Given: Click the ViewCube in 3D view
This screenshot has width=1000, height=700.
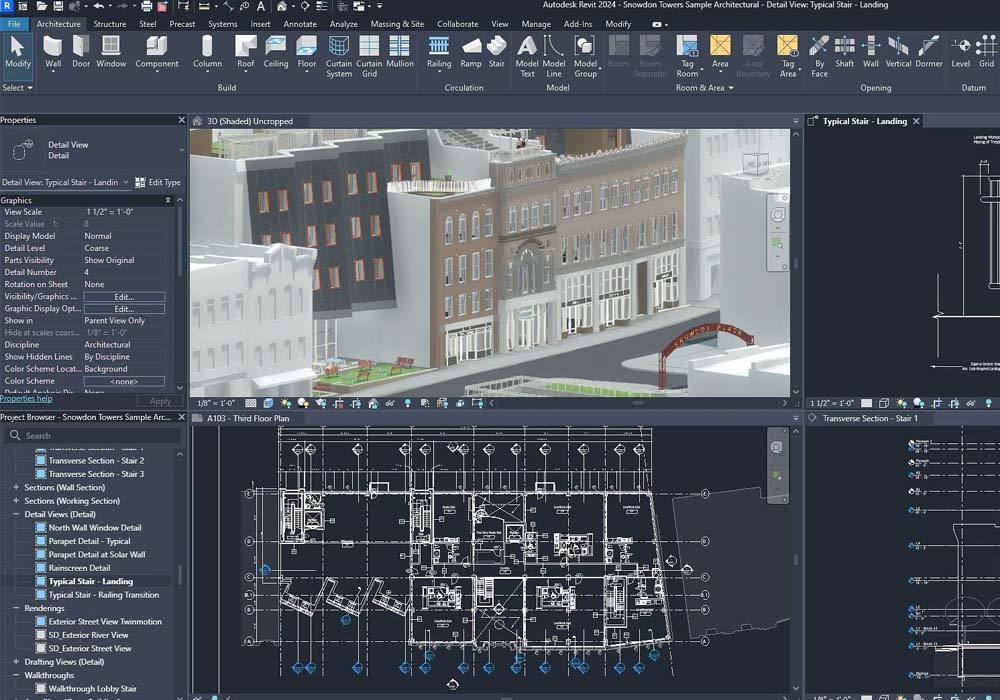Looking at the screenshot, I should pyautogui.click(x=757, y=164).
